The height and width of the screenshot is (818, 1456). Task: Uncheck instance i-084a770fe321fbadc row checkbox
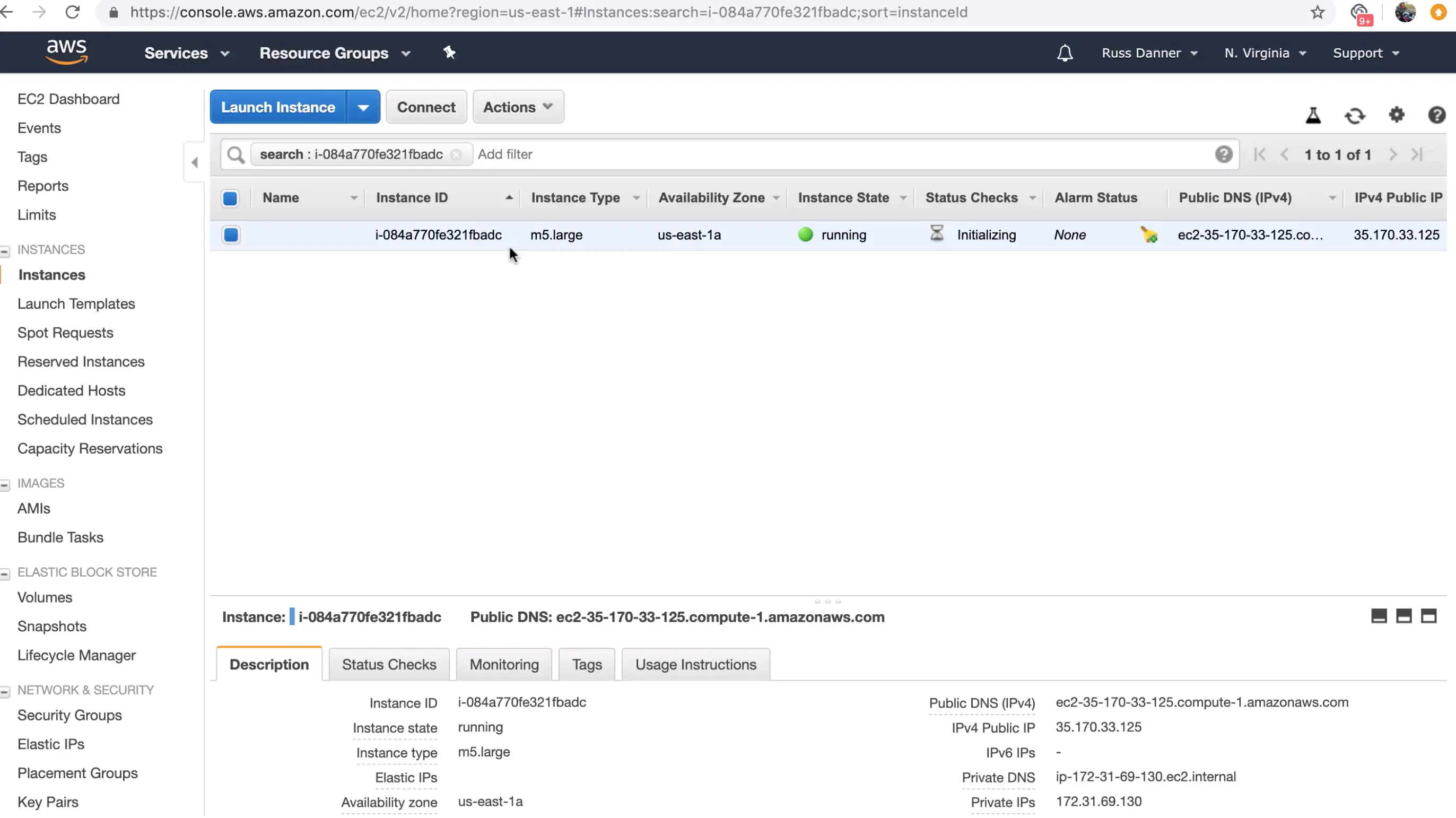tap(231, 234)
